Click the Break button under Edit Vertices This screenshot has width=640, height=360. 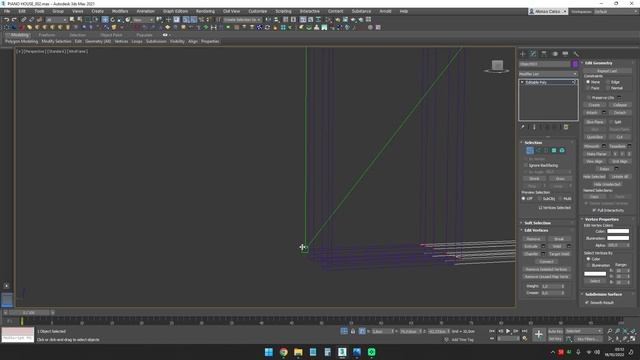tap(559, 239)
